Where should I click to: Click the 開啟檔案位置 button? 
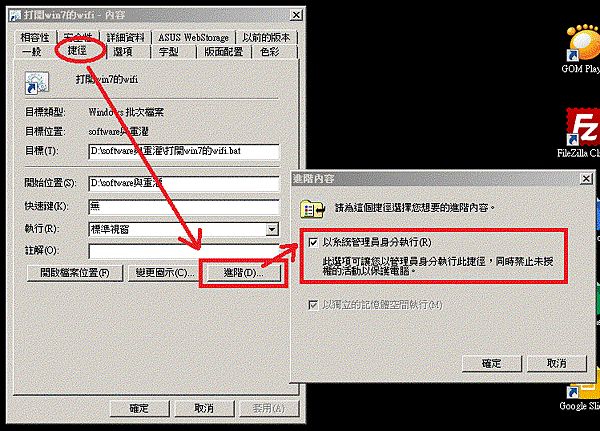pyautogui.click(x=75, y=273)
